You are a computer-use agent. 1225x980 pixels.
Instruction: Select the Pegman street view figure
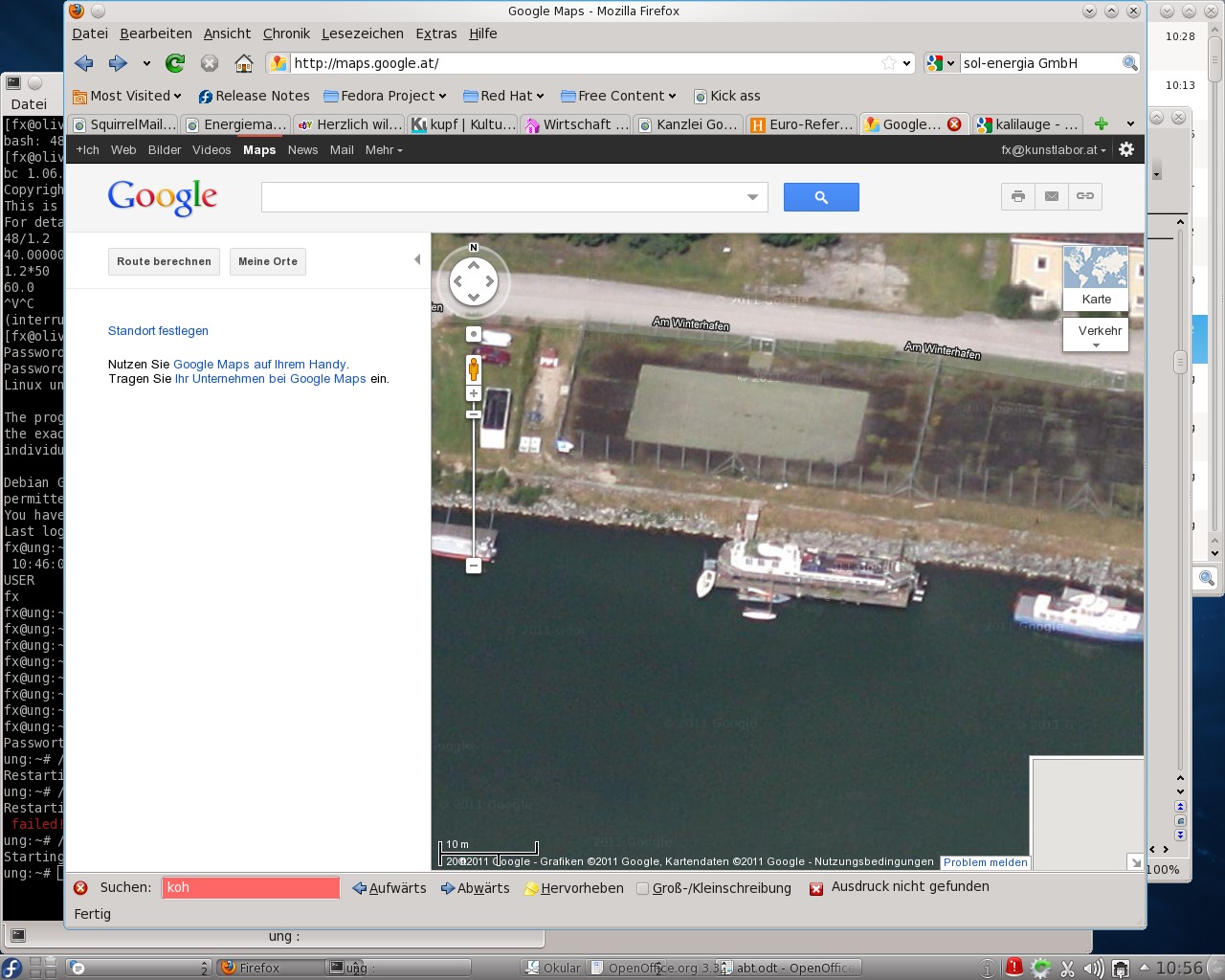tap(473, 367)
